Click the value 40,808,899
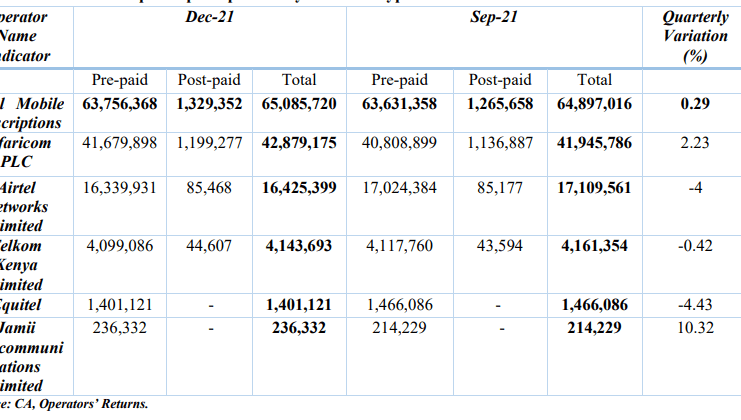The image size is (741, 420). coord(399,143)
